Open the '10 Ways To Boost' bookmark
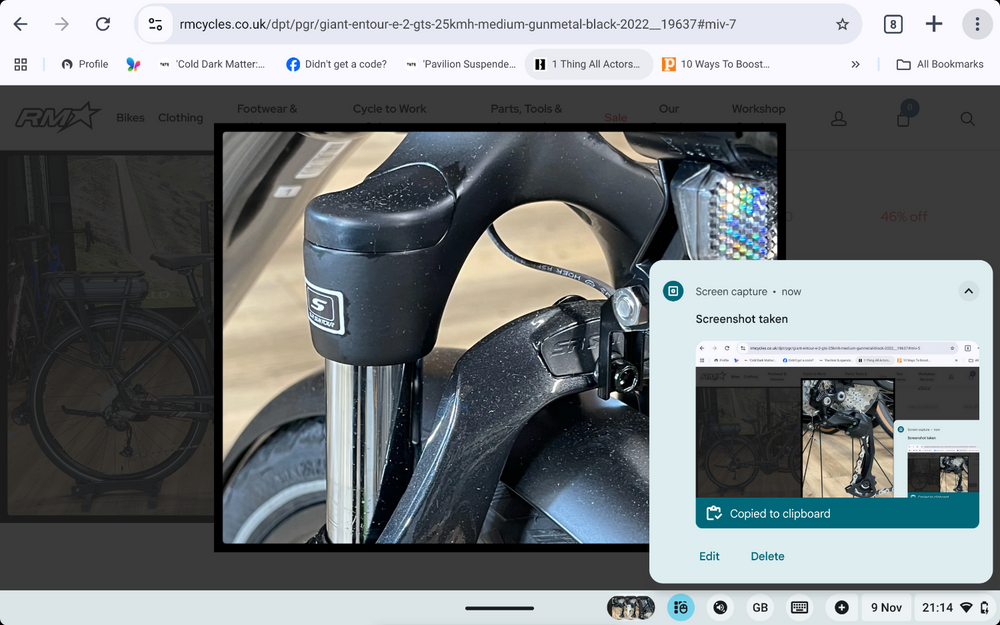The height and width of the screenshot is (625, 1000). pos(715,64)
